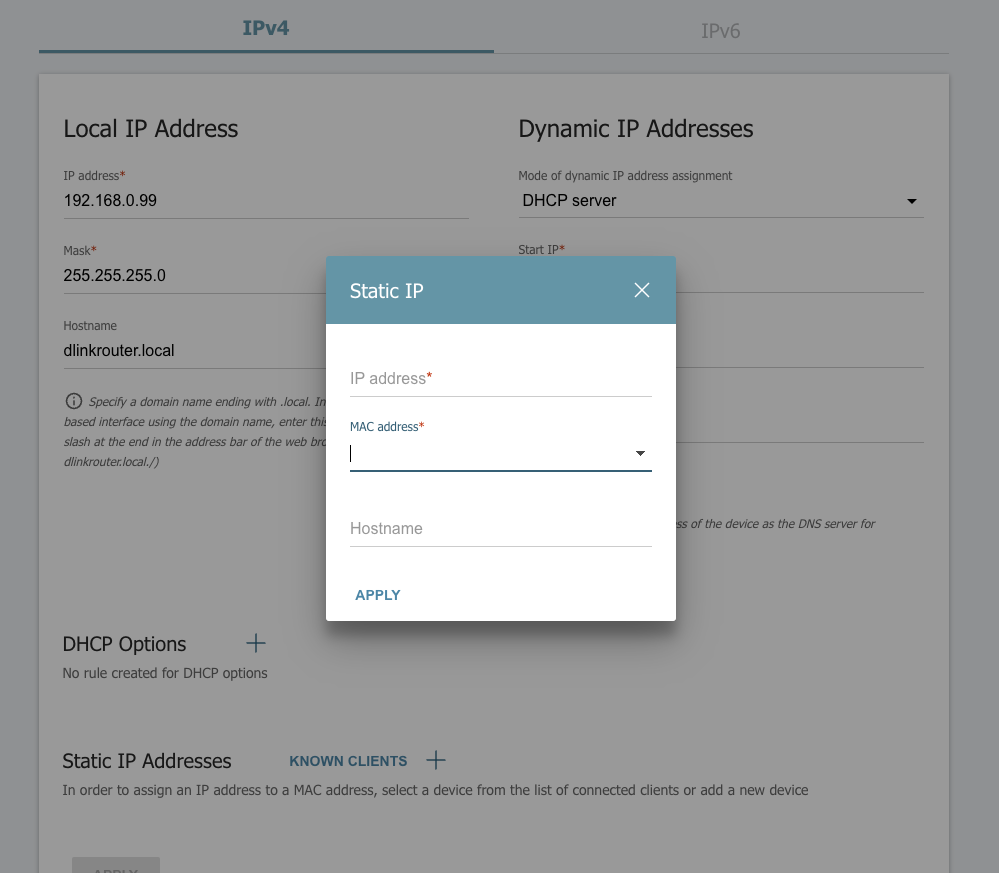Click the Hostname field in Static IP dialog
Screen dimensions: 999x873
[500, 529]
